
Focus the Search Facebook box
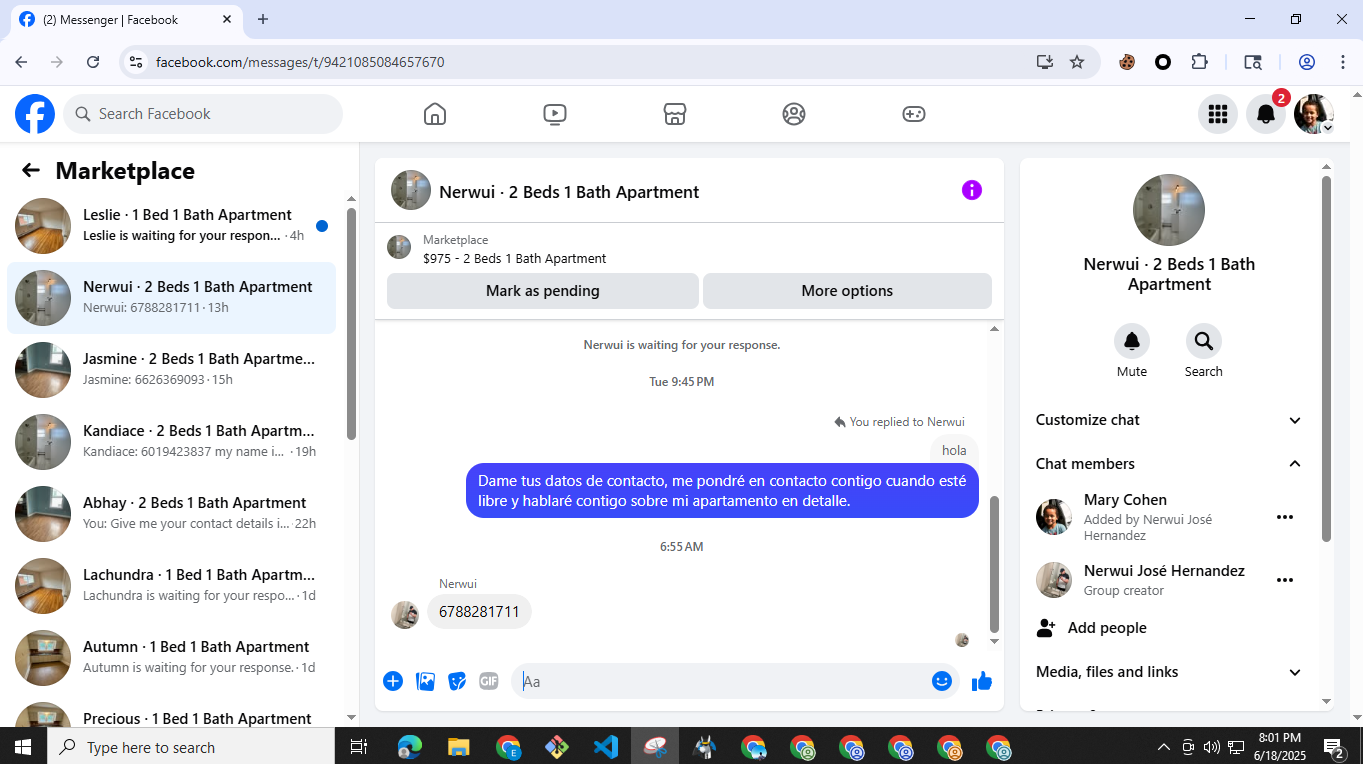(x=203, y=114)
